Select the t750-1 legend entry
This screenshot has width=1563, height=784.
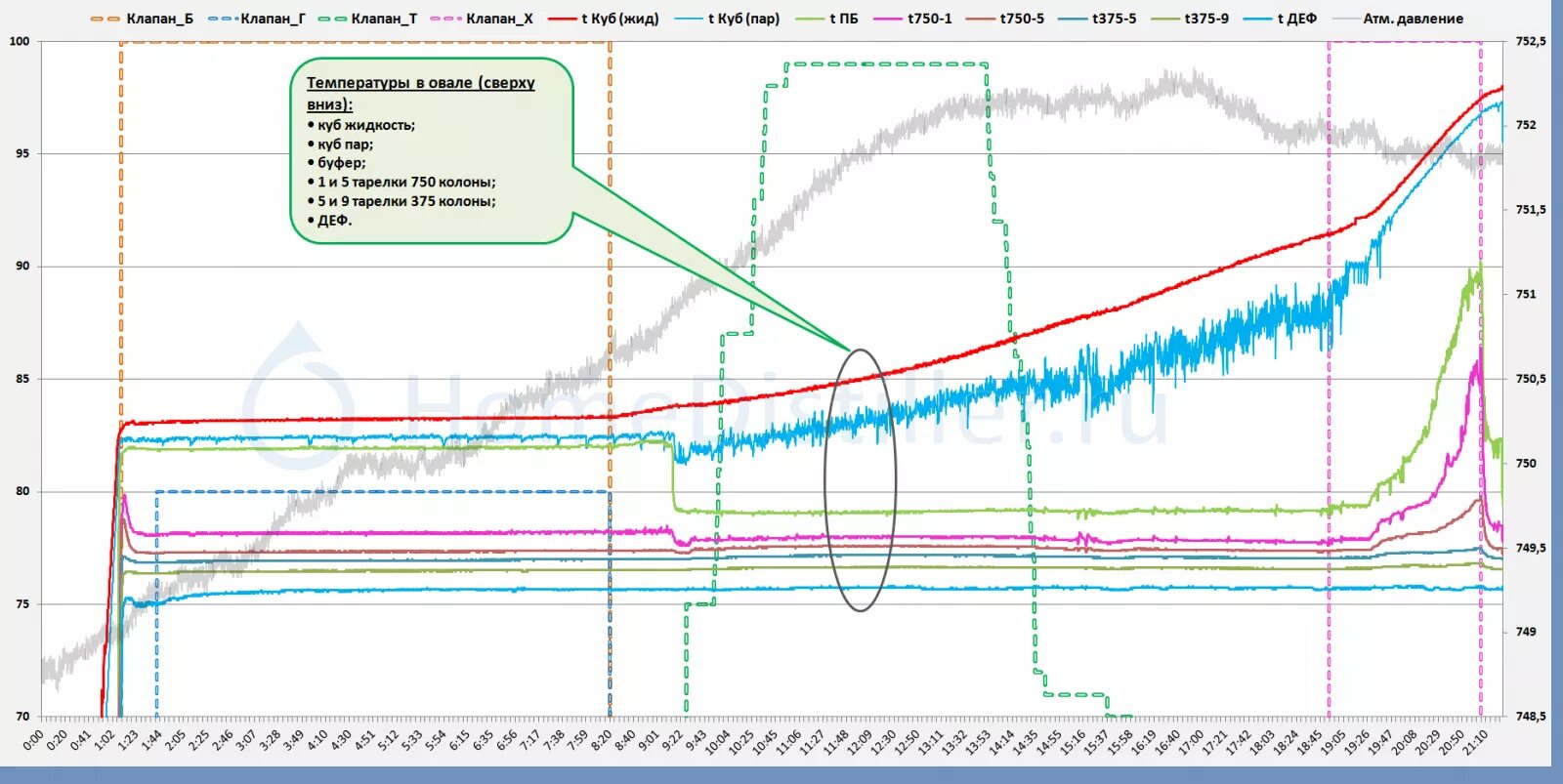pos(912,19)
